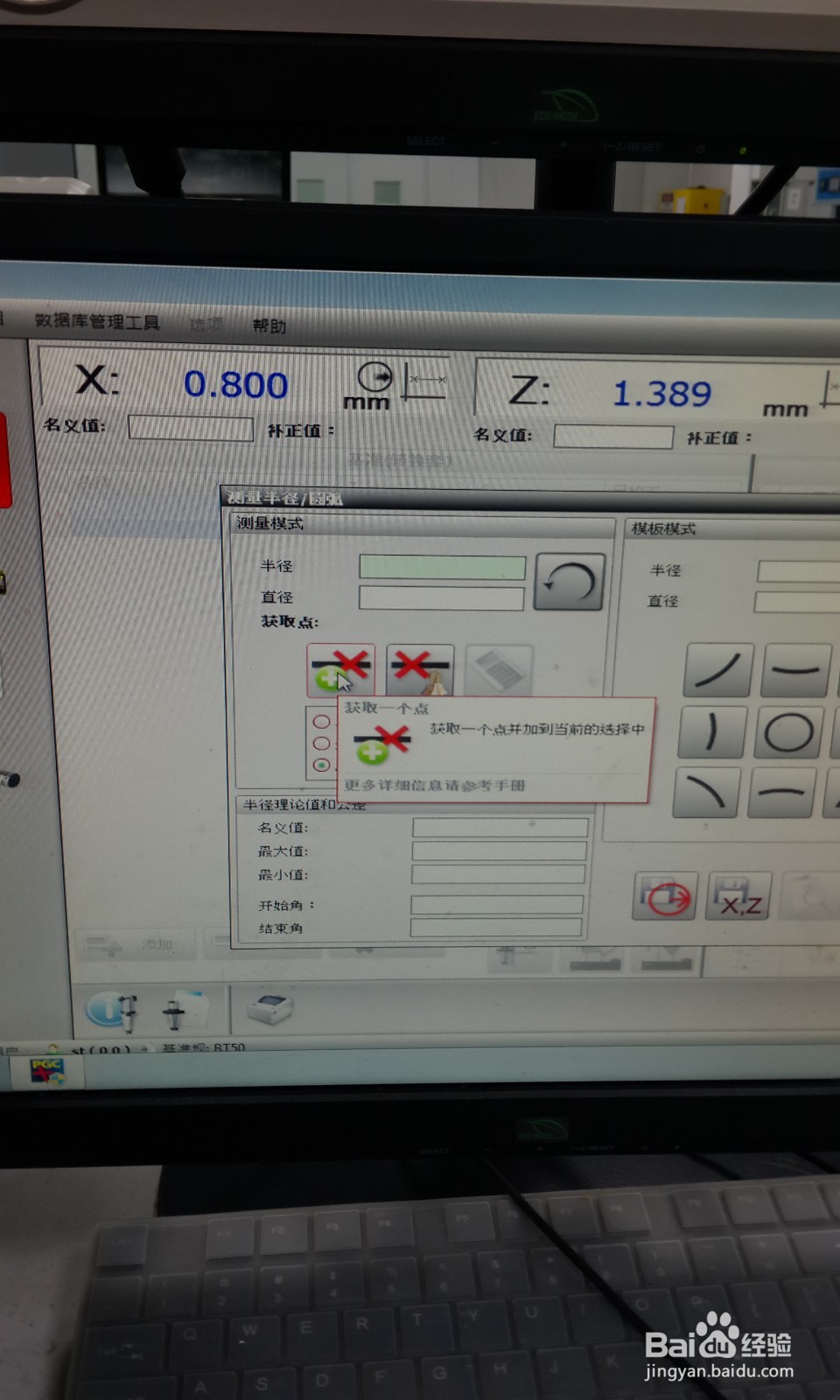Open the greyed menu between 数据库管理工具 and 帮助
Image resolution: width=840 pixels, height=1400 pixels.
[x=206, y=325]
